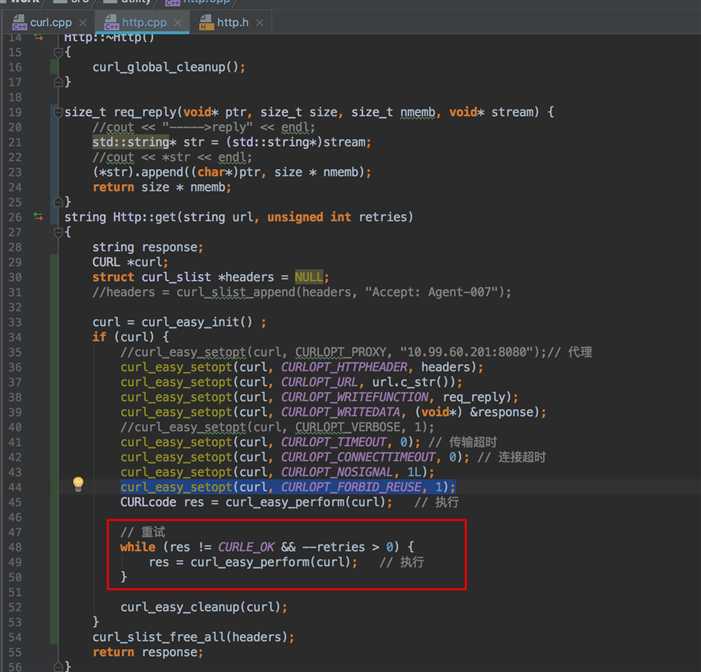Click the 'return response;' statement
Screen dimensions: 701x672
[148, 652]
